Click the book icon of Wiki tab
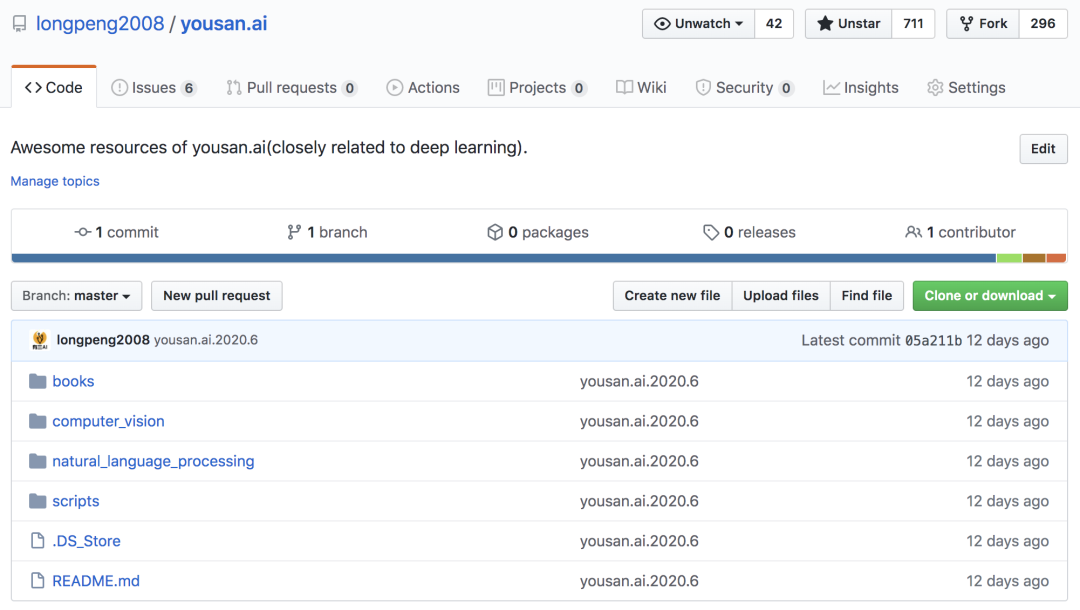The height and width of the screenshot is (610, 1080). pyautogui.click(x=624, y=87)
